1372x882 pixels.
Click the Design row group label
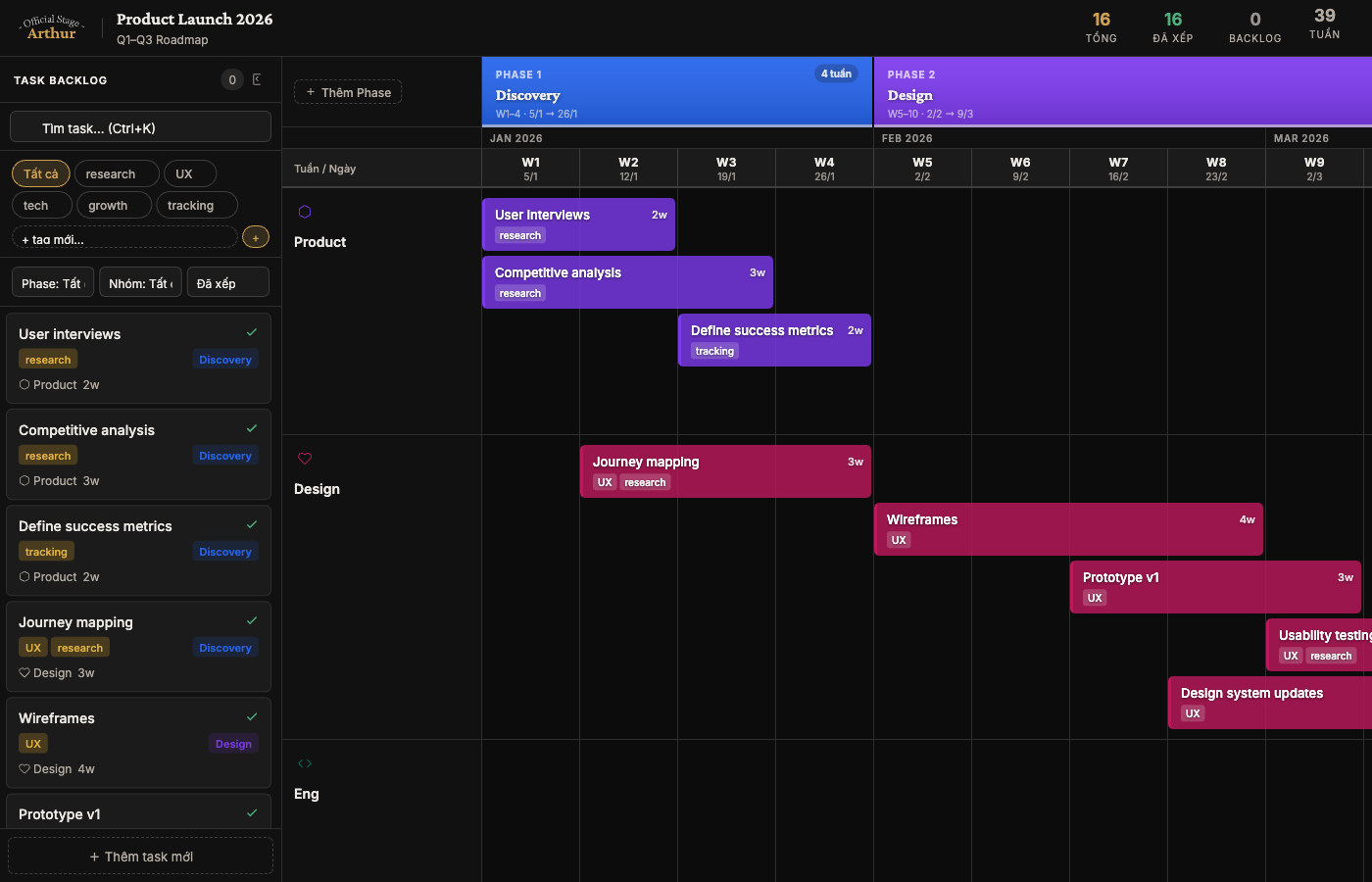[x=317, y=489]
